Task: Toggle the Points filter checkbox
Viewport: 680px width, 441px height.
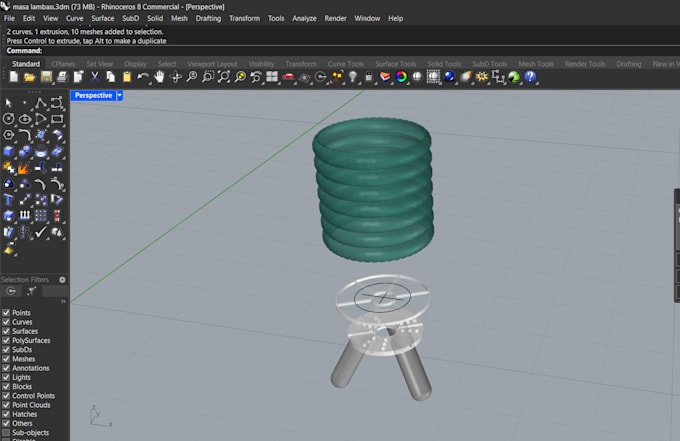Action: click(x=6, y=313)
